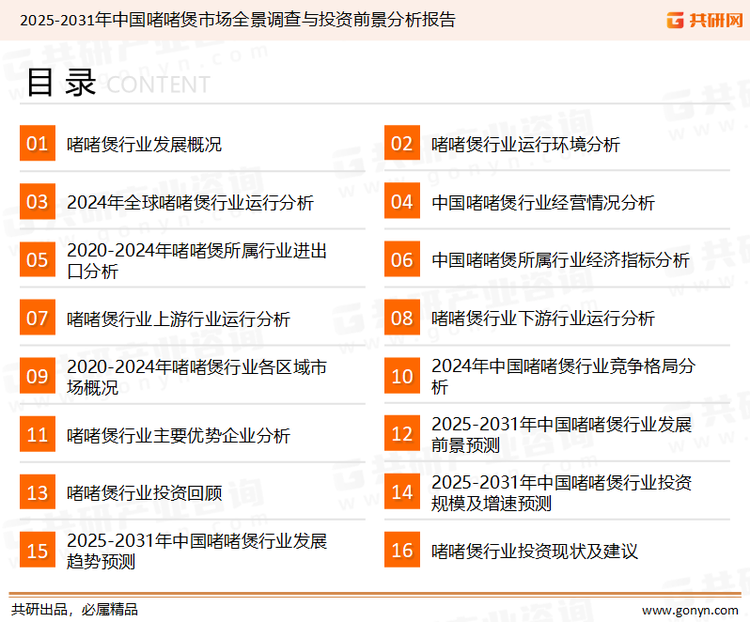Select the orange 06 chapter badge
The width and height of the screenshot is (750, 622).
[402, 259]
